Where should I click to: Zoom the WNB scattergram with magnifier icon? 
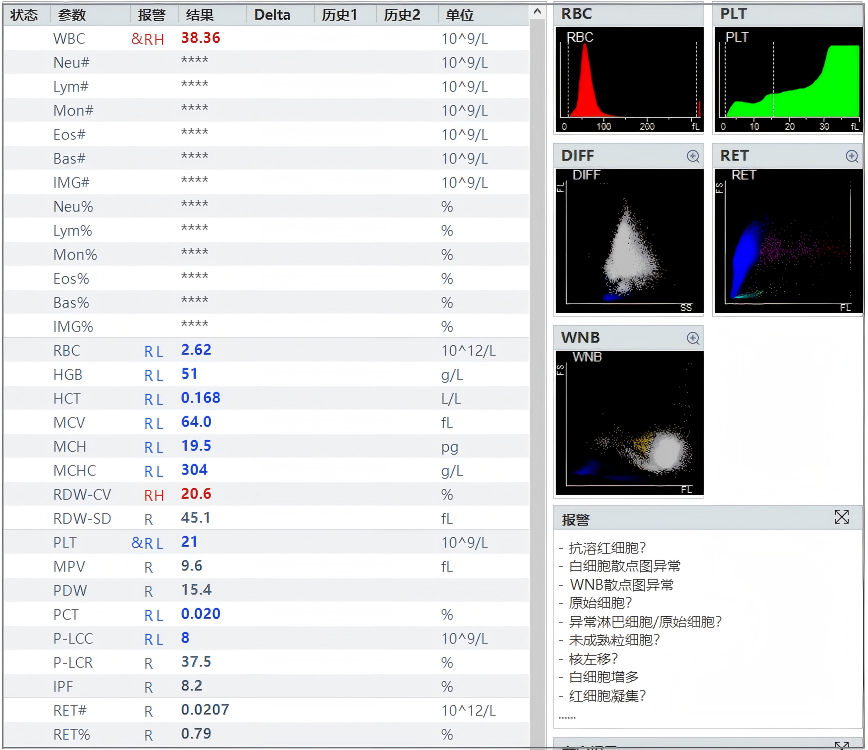[x=693, y=338]
